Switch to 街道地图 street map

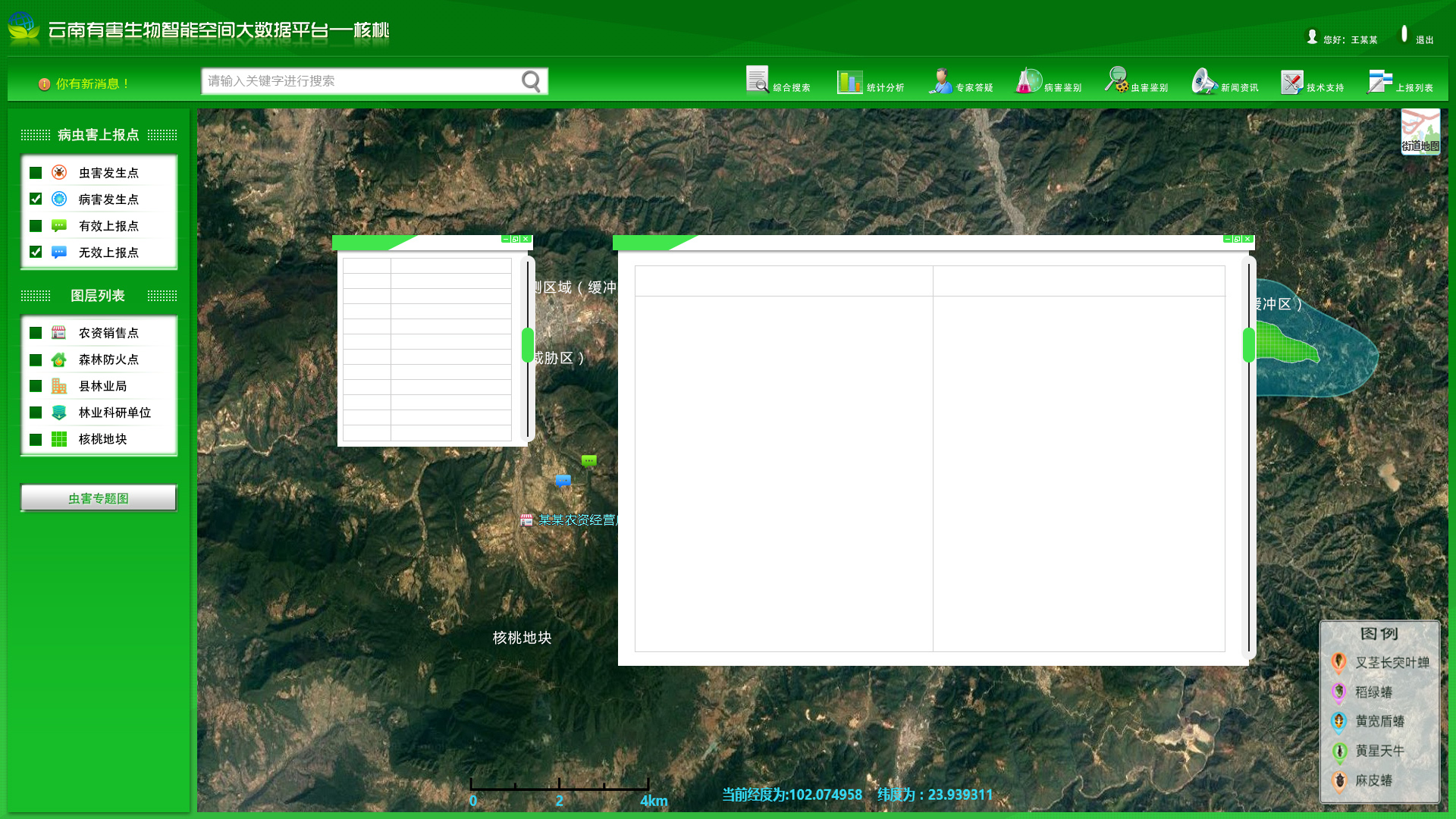tap(1420, 131)
